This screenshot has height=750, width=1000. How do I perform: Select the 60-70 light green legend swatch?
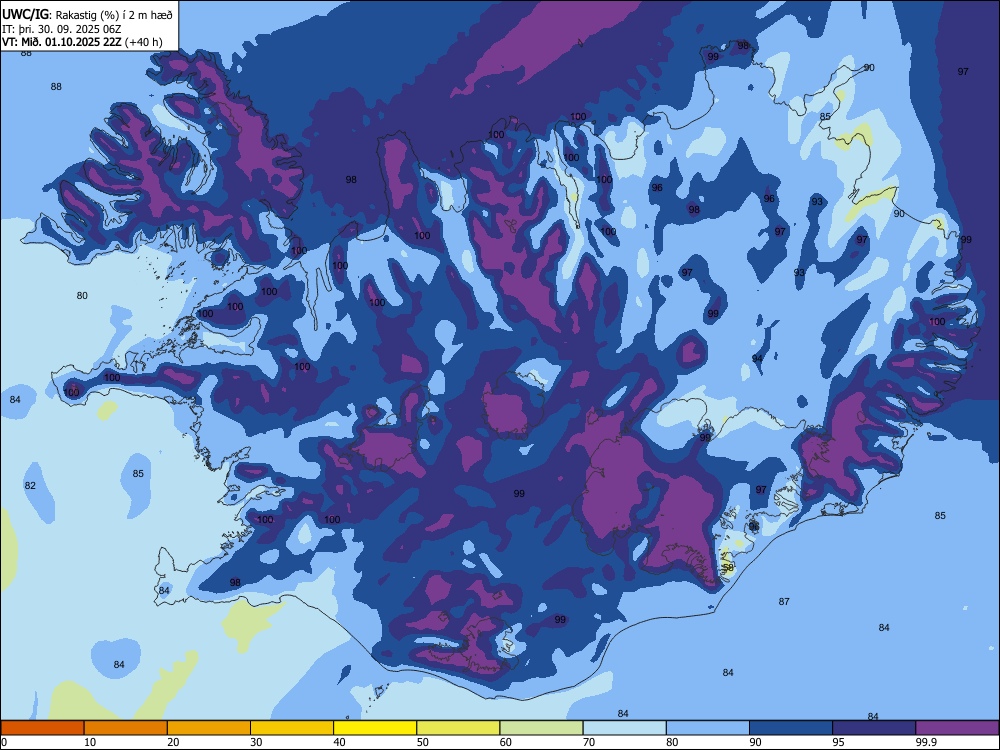coord(541,728)
